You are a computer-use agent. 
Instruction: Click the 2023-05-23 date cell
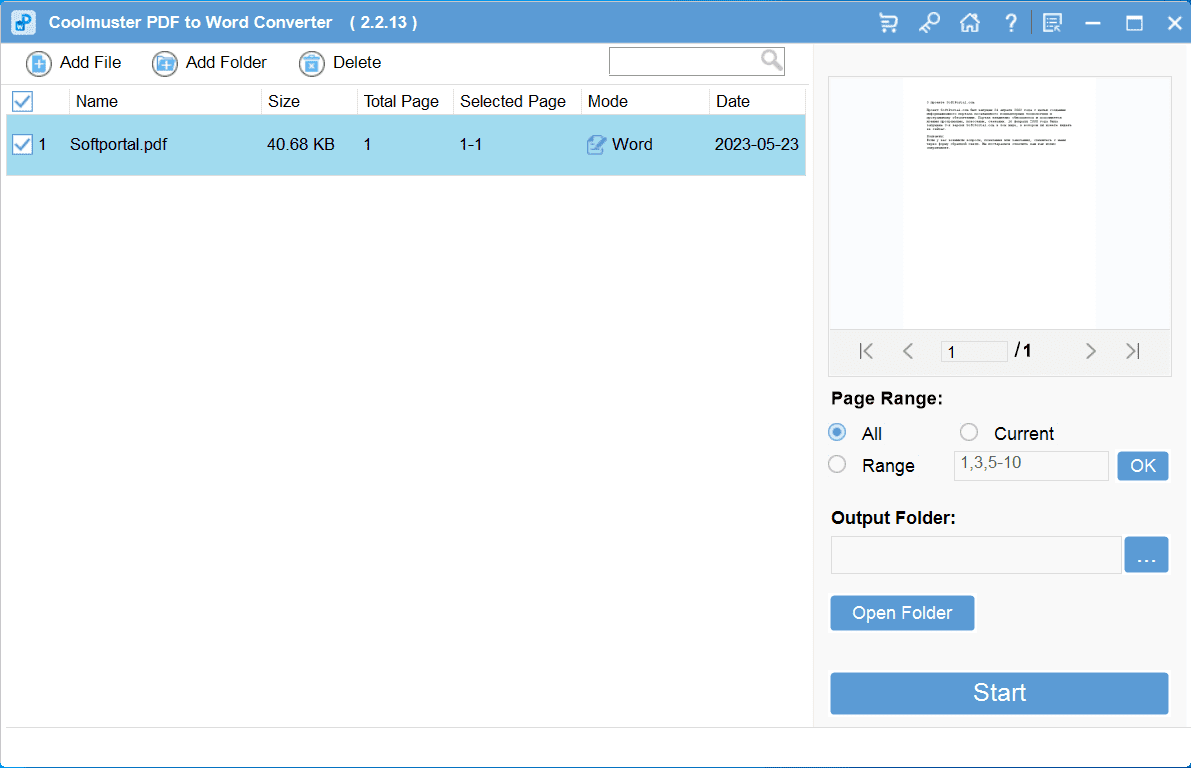pos(757,144)
